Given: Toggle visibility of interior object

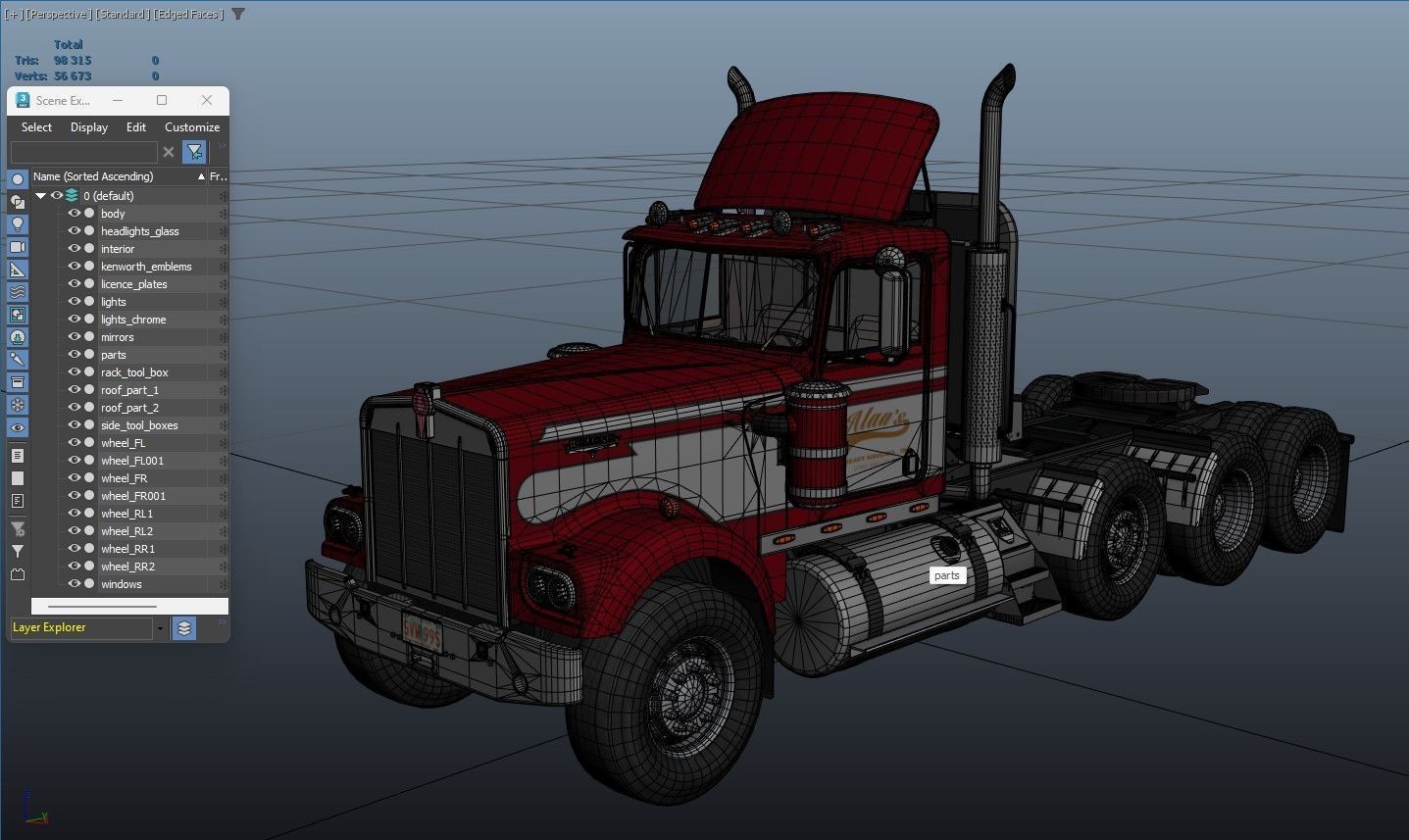Looking at the screenshot, I should coord(74,249).
